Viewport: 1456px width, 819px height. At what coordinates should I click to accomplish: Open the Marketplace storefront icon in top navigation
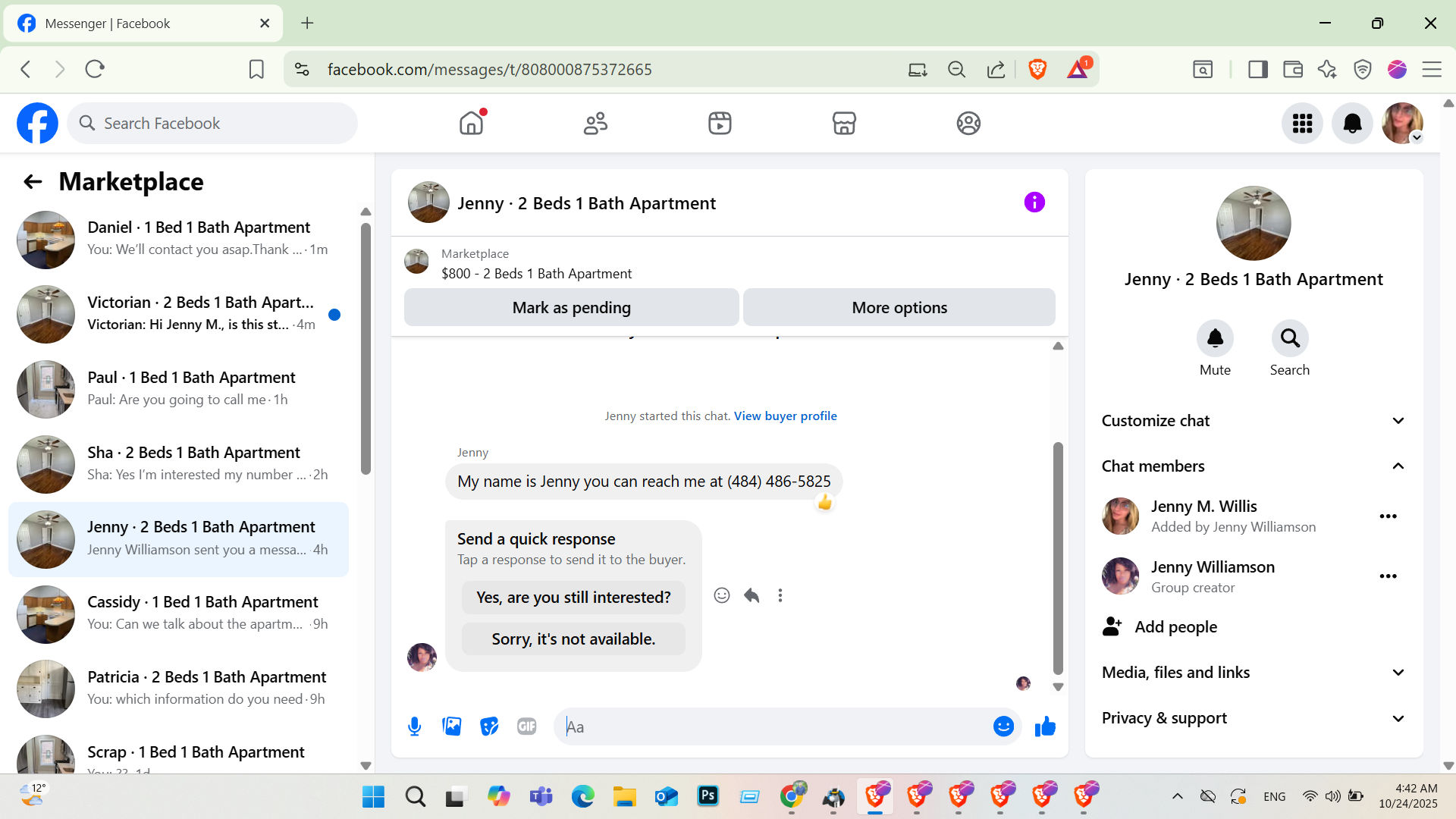tap(844, 123)
